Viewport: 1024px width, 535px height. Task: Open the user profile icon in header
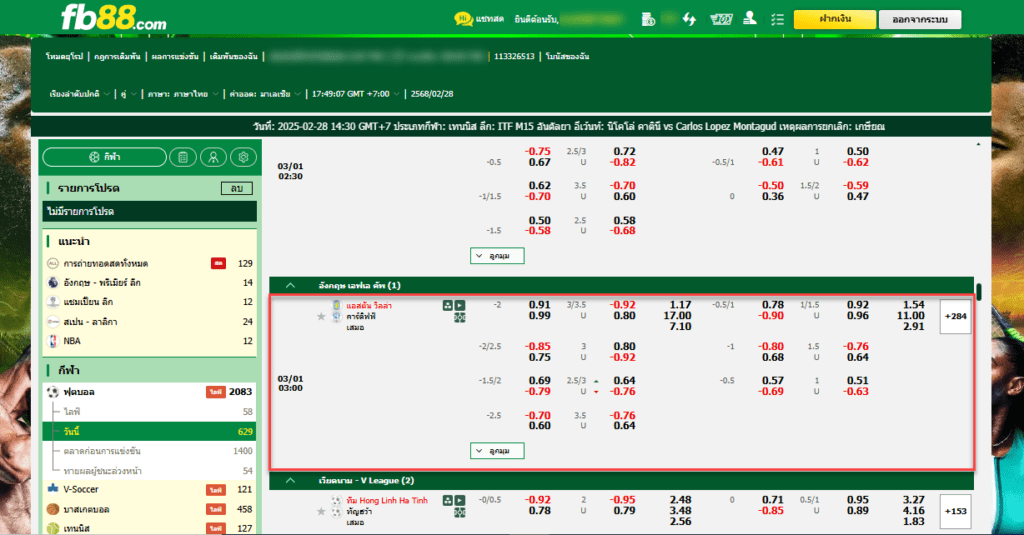pyautogui.click(x=750, y=18)
